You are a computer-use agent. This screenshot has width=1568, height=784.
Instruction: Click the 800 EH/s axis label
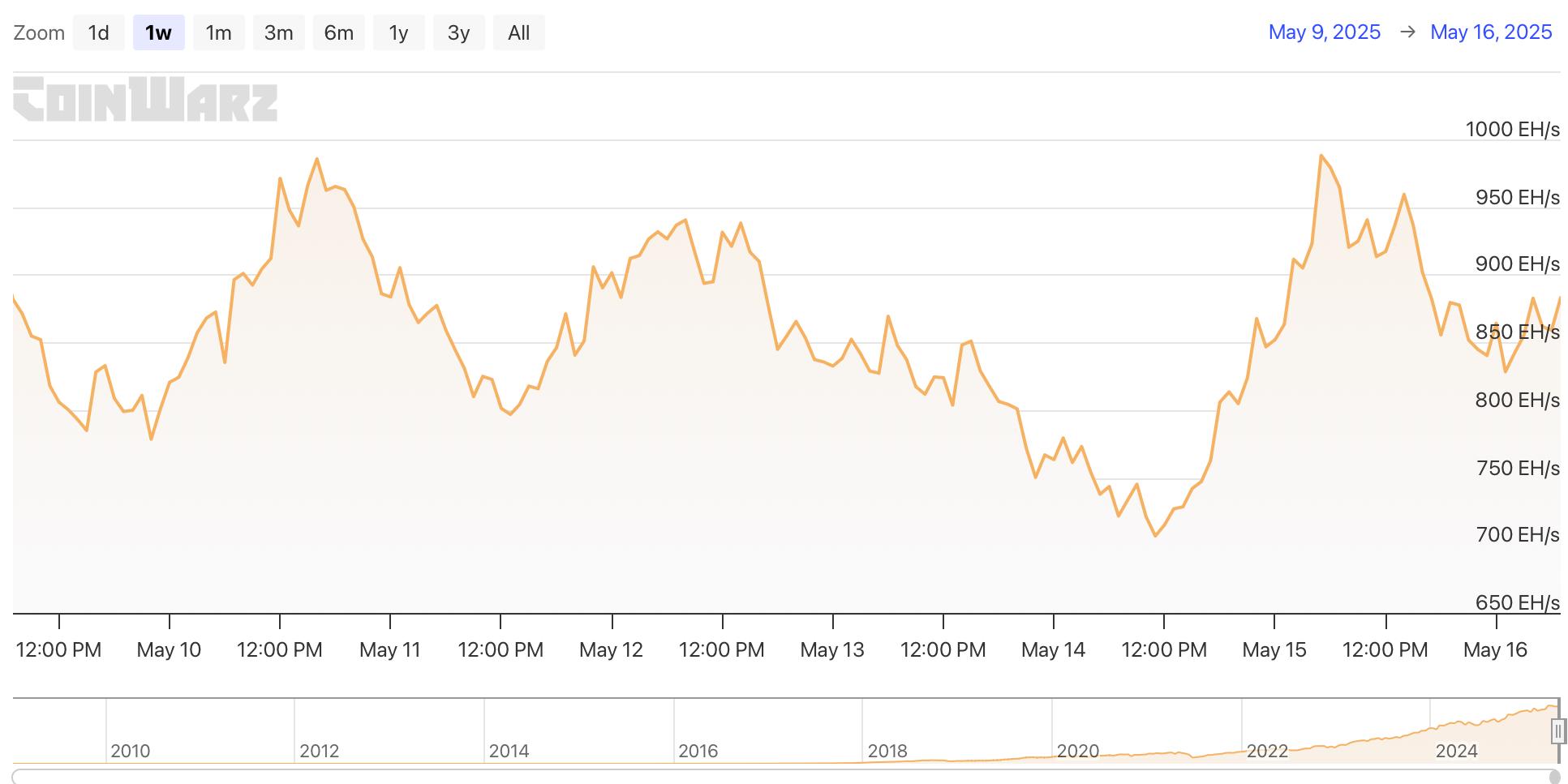[1517, 400]
